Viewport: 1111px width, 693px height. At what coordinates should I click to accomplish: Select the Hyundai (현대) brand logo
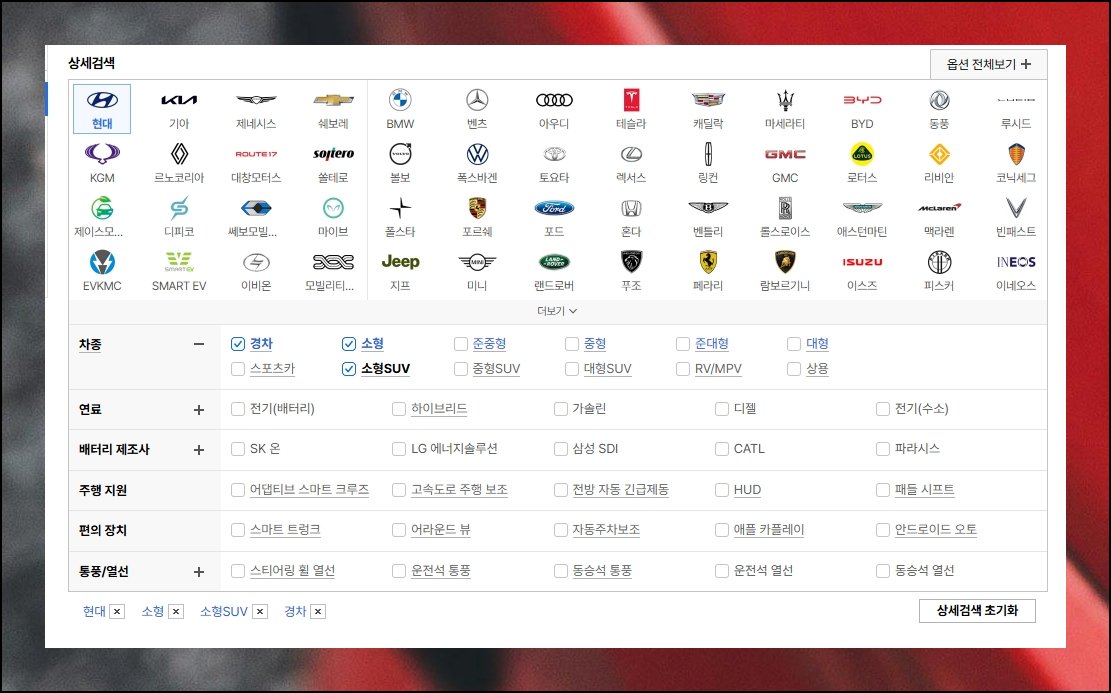point(102,101)
